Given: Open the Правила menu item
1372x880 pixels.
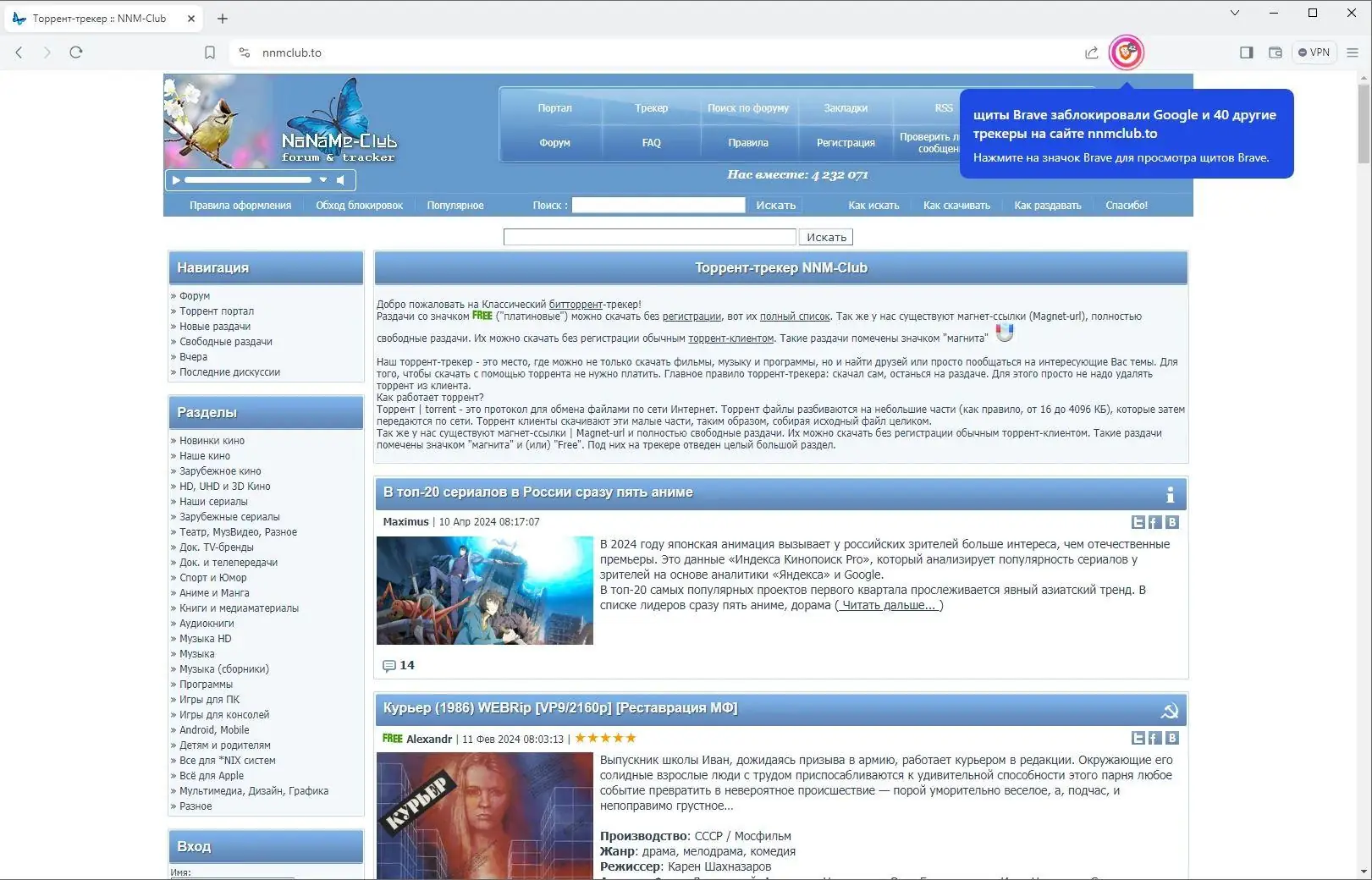Looking at the screenshot, I should [x=748, y=143].
